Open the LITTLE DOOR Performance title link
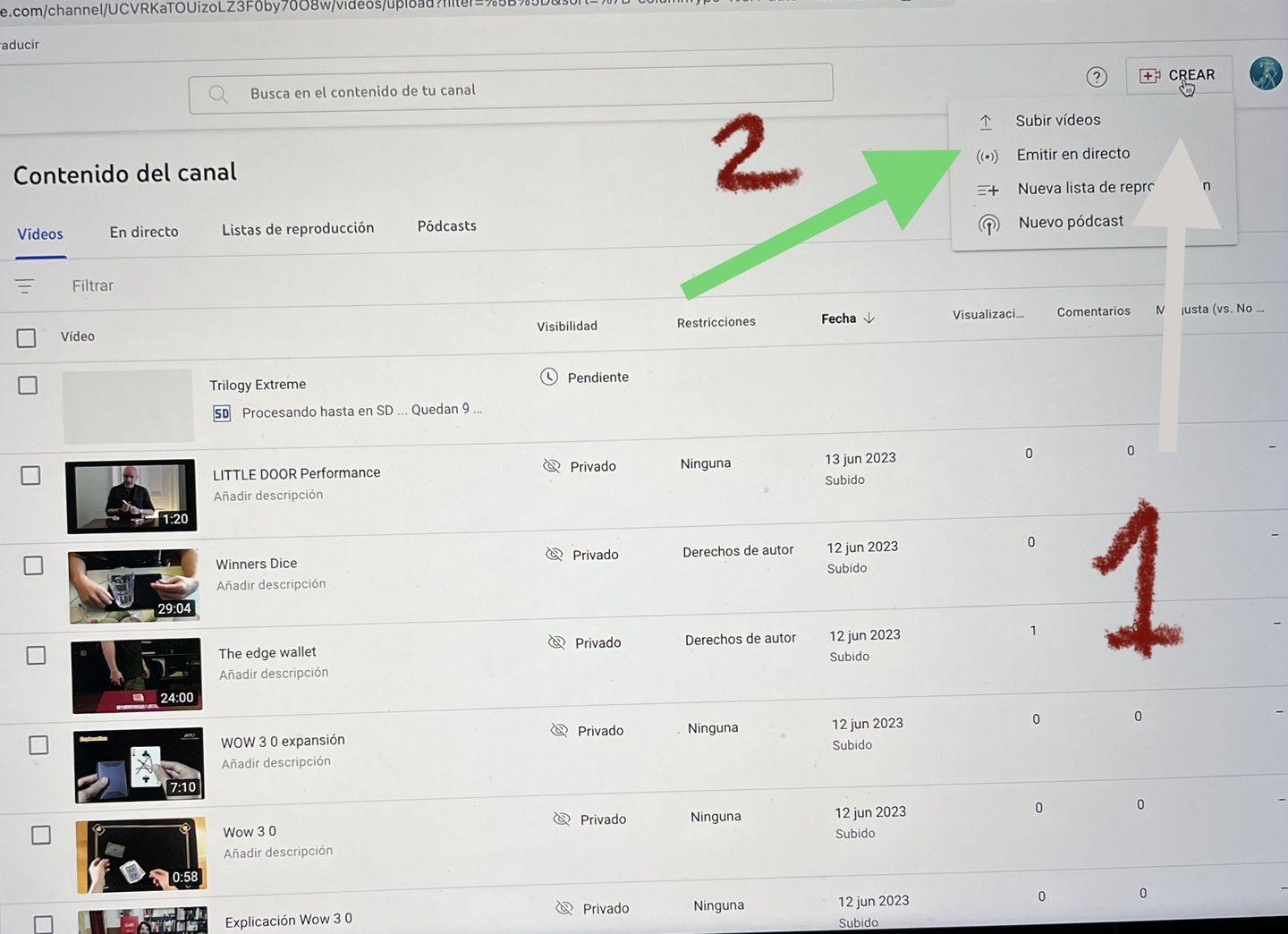The height and width of the screenshot is (934, 1288). 296,473
